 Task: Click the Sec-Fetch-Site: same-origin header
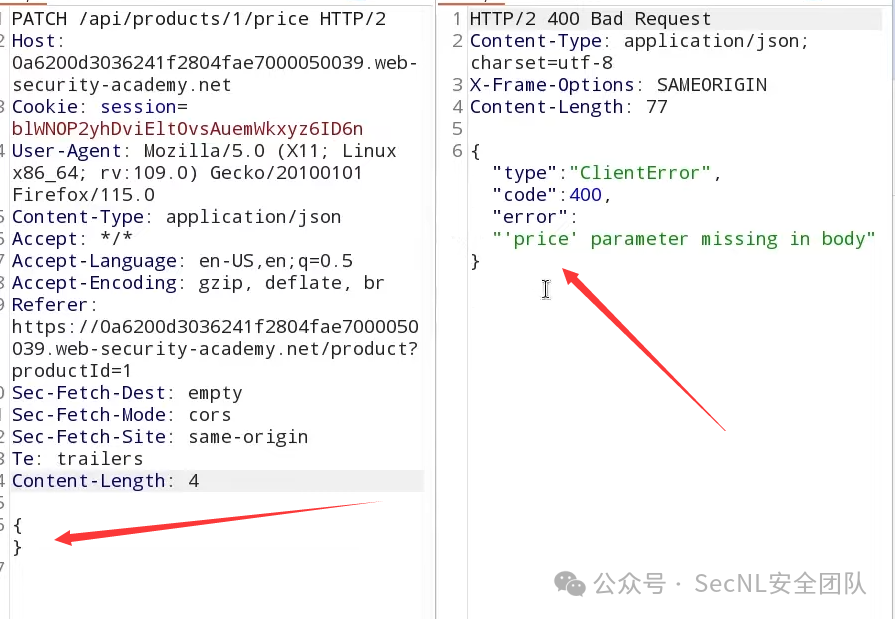(x=160, y=437)
